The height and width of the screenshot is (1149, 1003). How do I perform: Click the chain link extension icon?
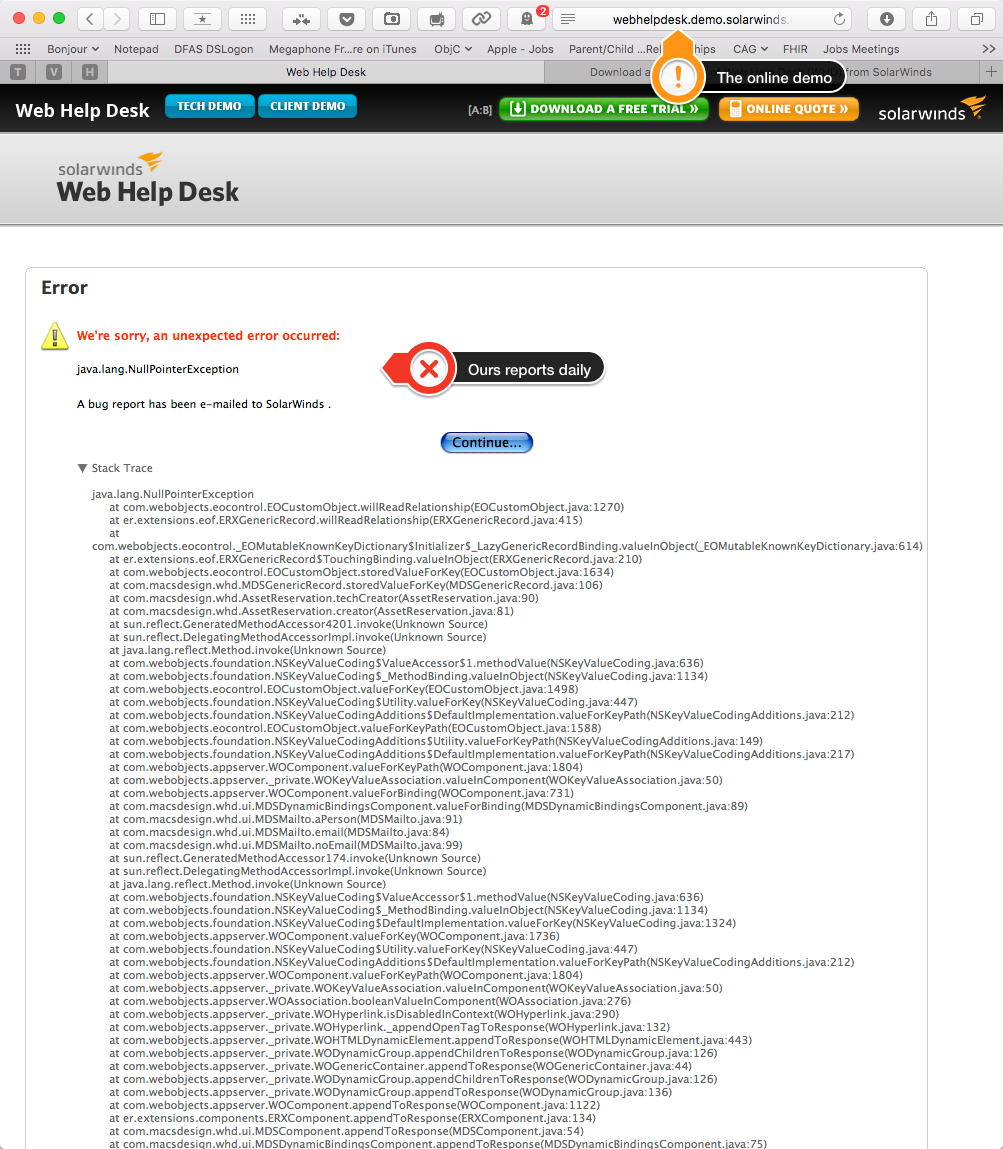pos(481,19)
